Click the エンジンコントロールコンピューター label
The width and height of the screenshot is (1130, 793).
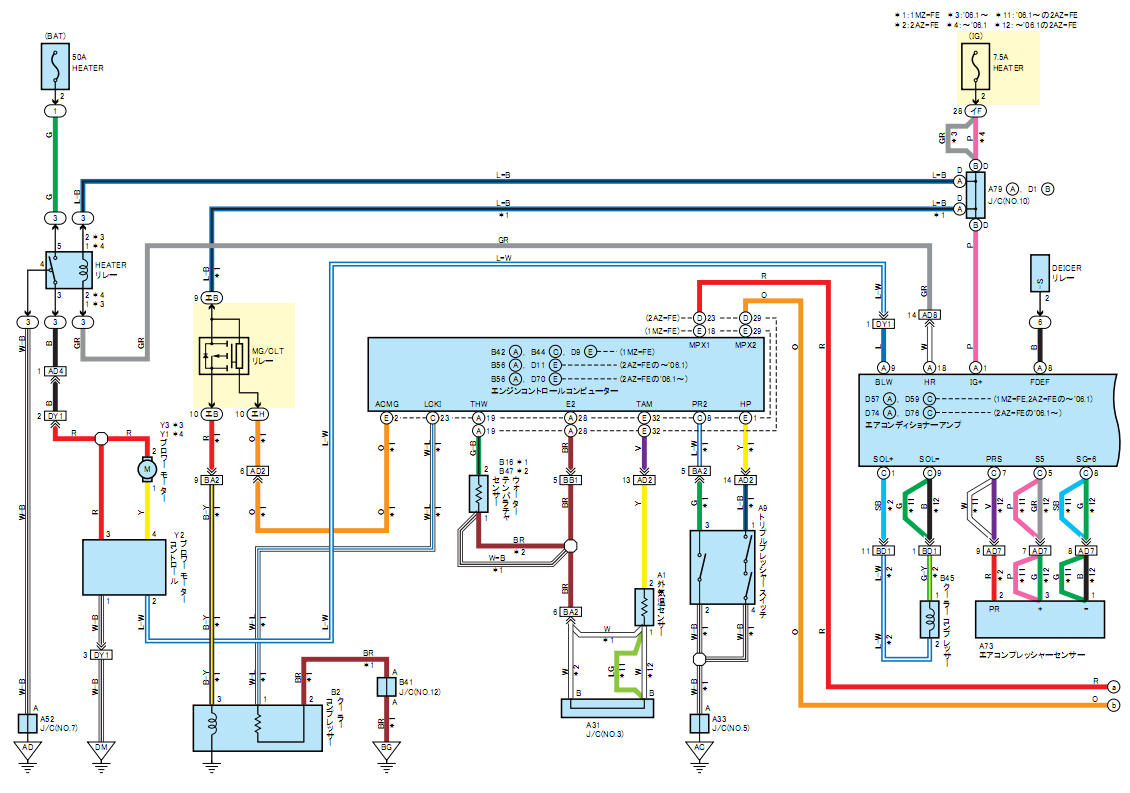[x=553, y=391]
